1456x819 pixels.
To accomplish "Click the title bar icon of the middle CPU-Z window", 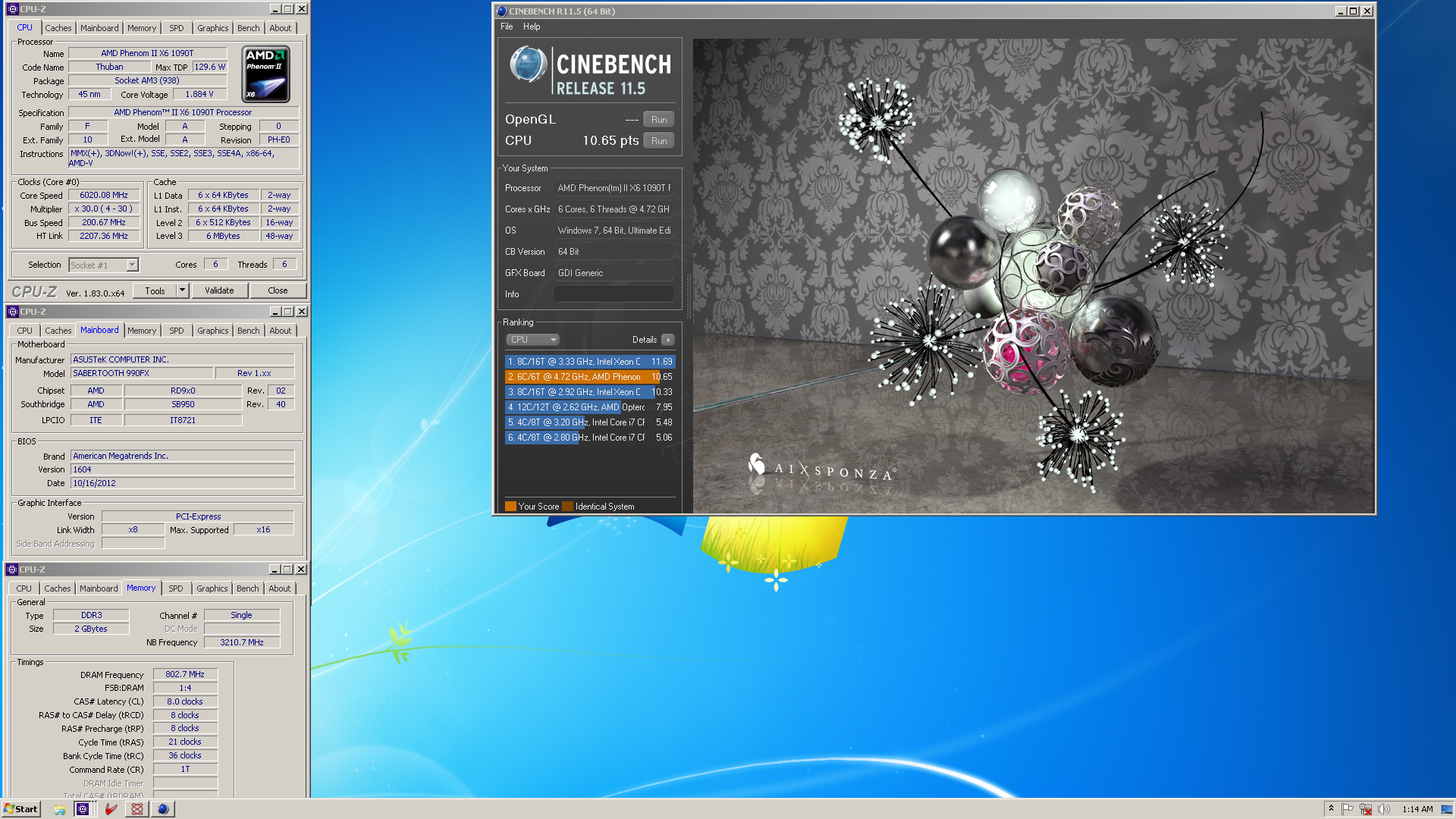I will click(x=12, y=312).
